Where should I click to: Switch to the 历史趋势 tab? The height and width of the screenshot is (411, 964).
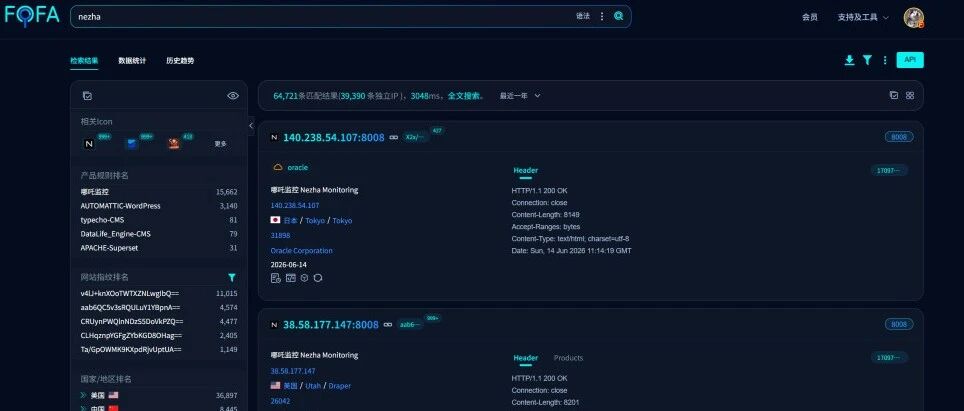(x=180, y=61)
